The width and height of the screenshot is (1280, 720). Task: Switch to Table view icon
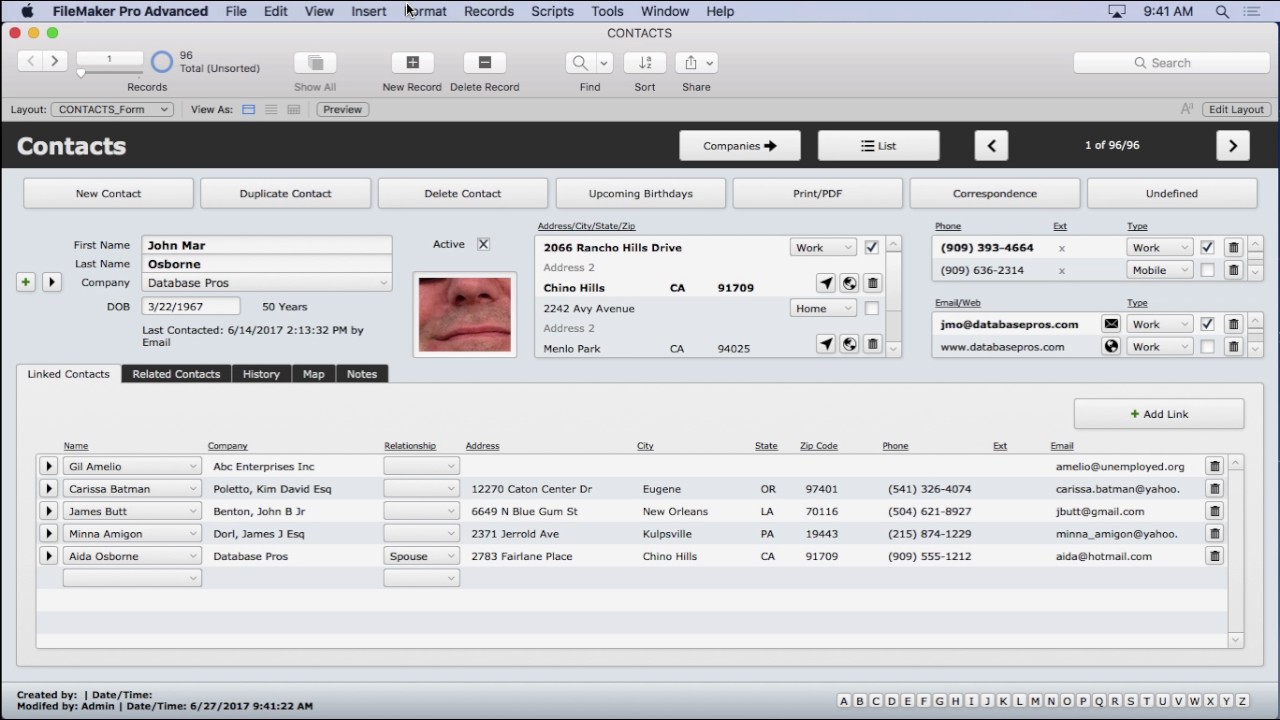[x=293, y=109]
